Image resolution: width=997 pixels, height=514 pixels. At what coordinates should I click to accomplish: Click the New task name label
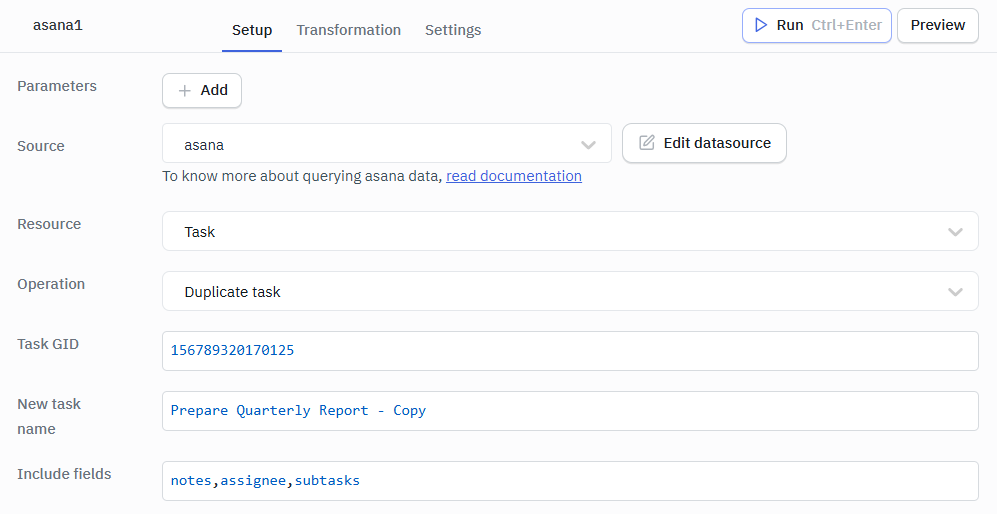(49, 416)
